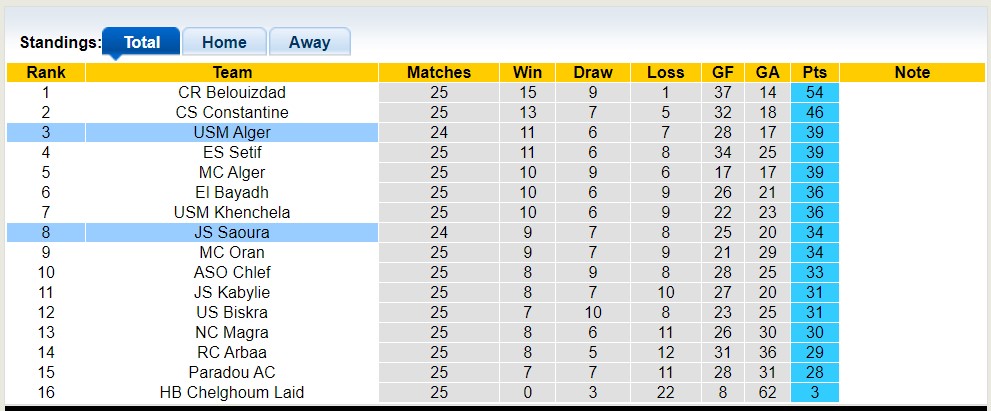Click the El Bayadh team name
The height and width of the screenshot is (411, 991).
(232, 192)
